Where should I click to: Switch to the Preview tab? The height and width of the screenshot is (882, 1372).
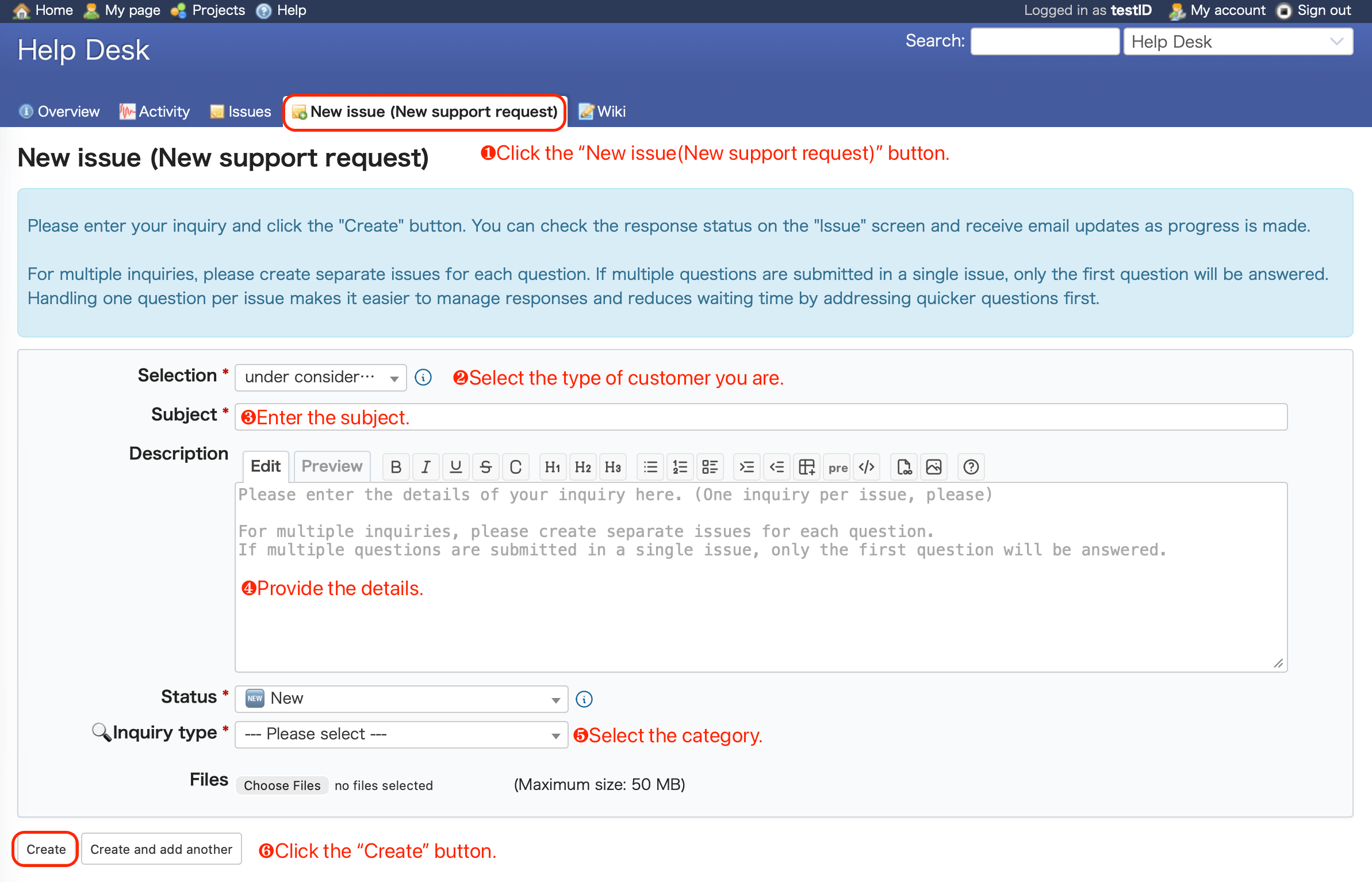click(x=332, y=466)
